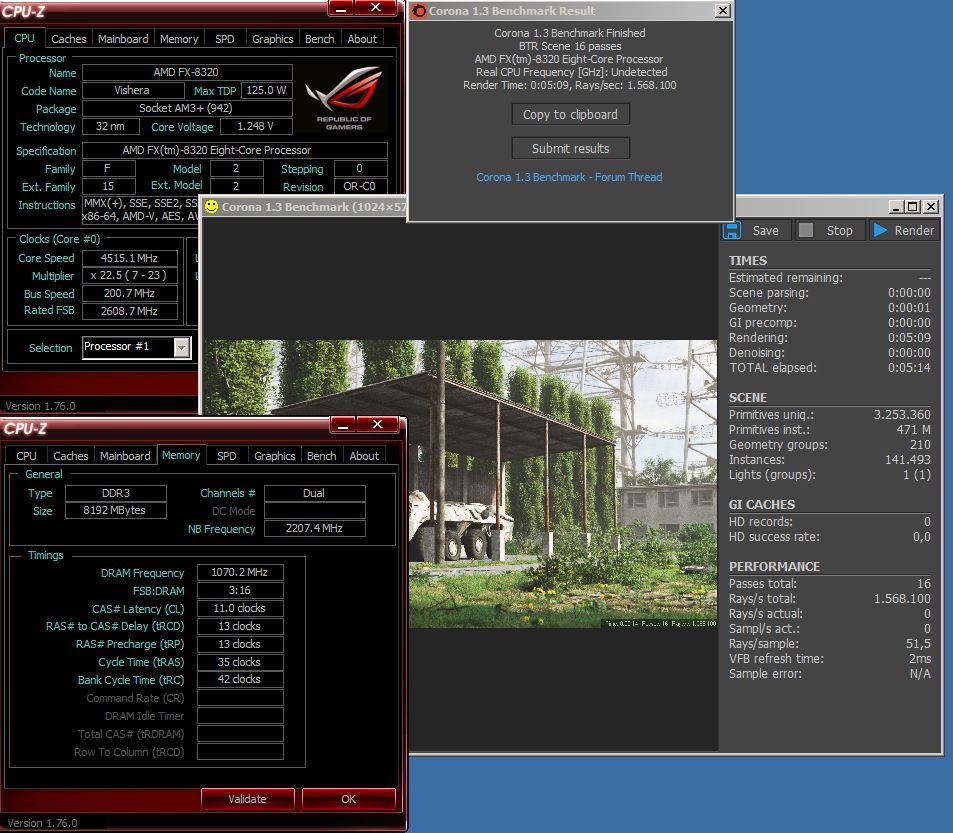Image resolution: width=953 pixels, height=833 pixels.
Task: Close the bottom CPU-Z Memory window
Action: (x=377, y=424)
